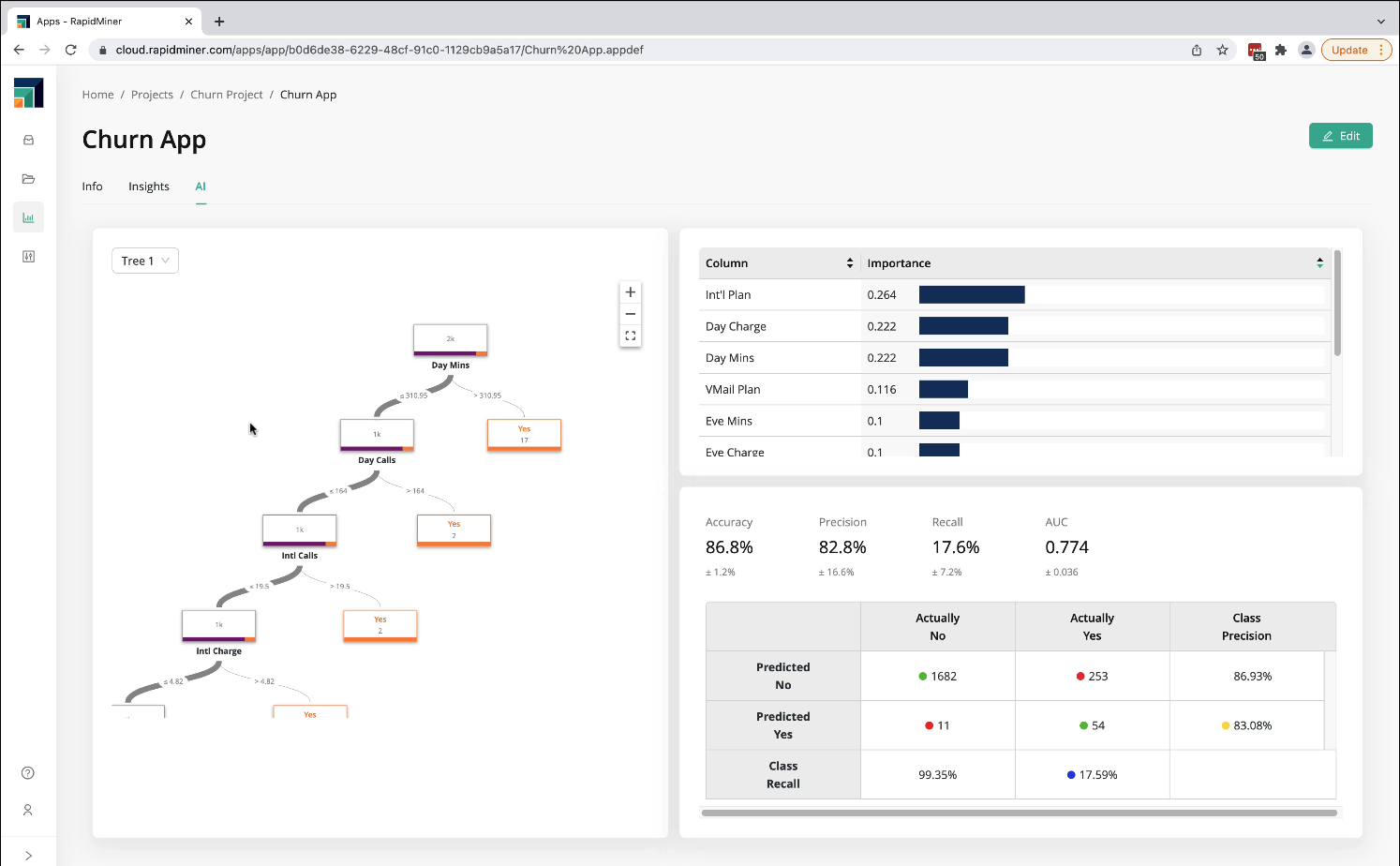Sort table by Importance header arrows
The width and height of the screenshot is (1400, 866).
tap(1319, 263)
